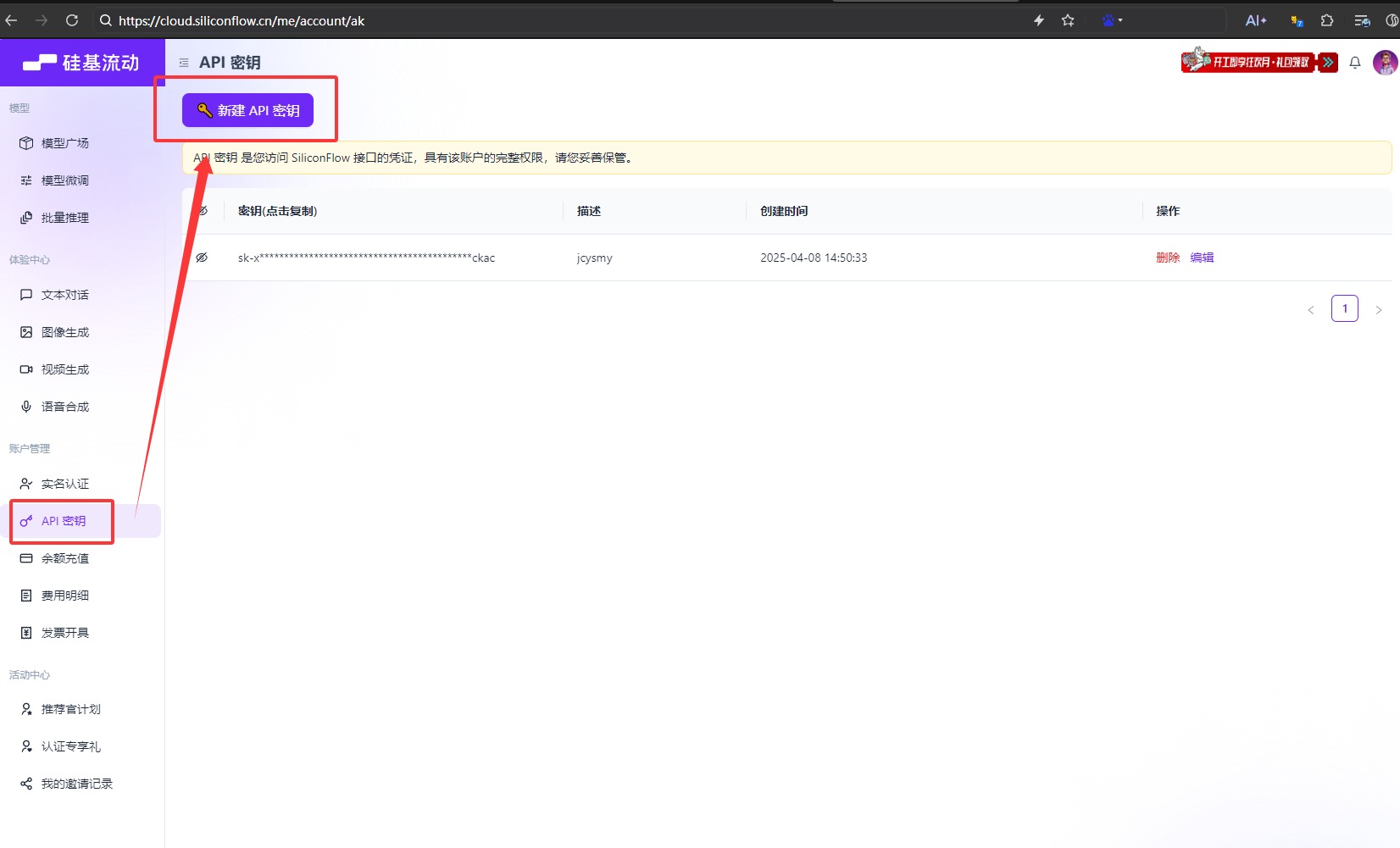Open the 图像生成 image generation tool

tap(64, 331)
